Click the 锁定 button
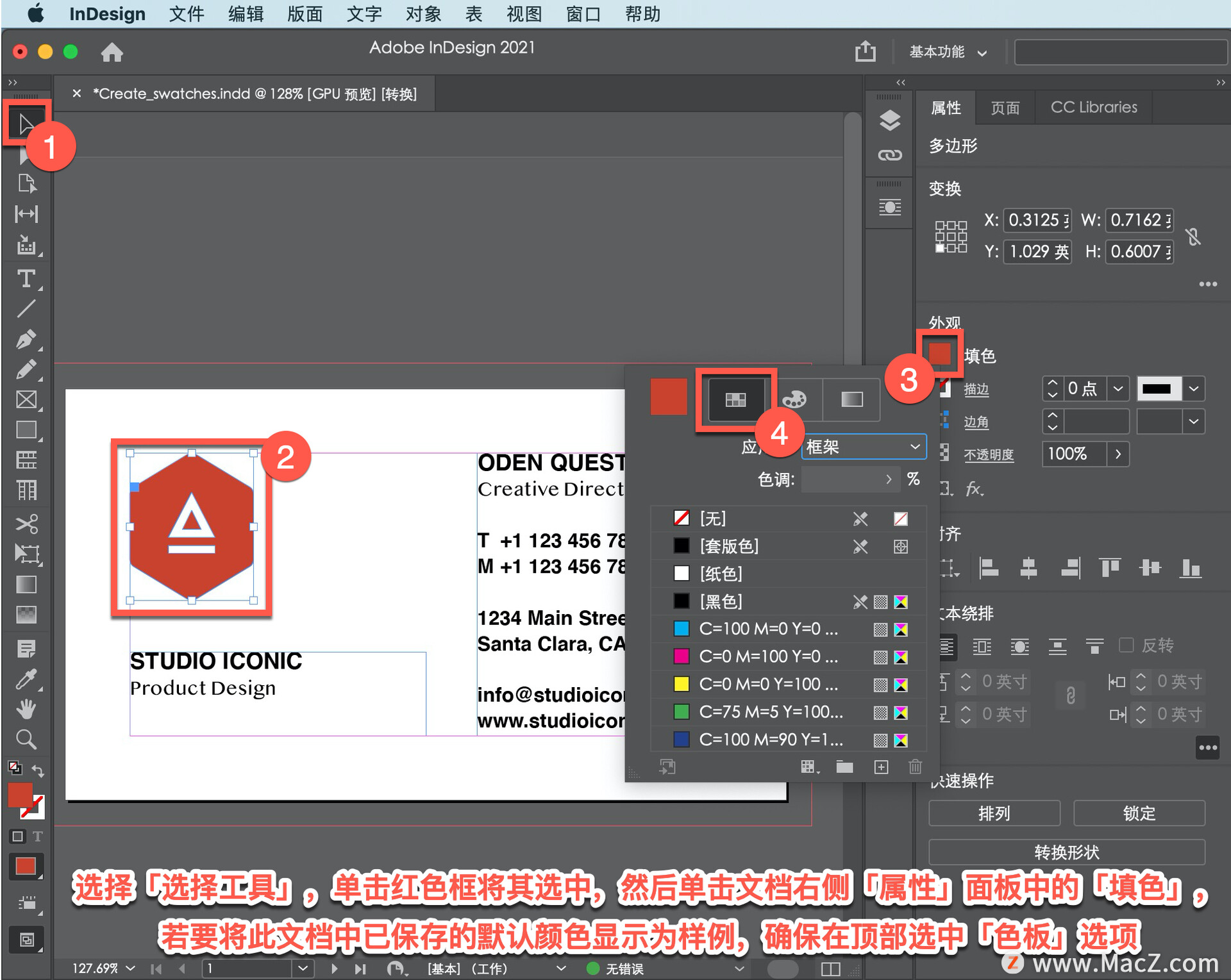This screenshot has height=980, width=1231. (1139, 813)
